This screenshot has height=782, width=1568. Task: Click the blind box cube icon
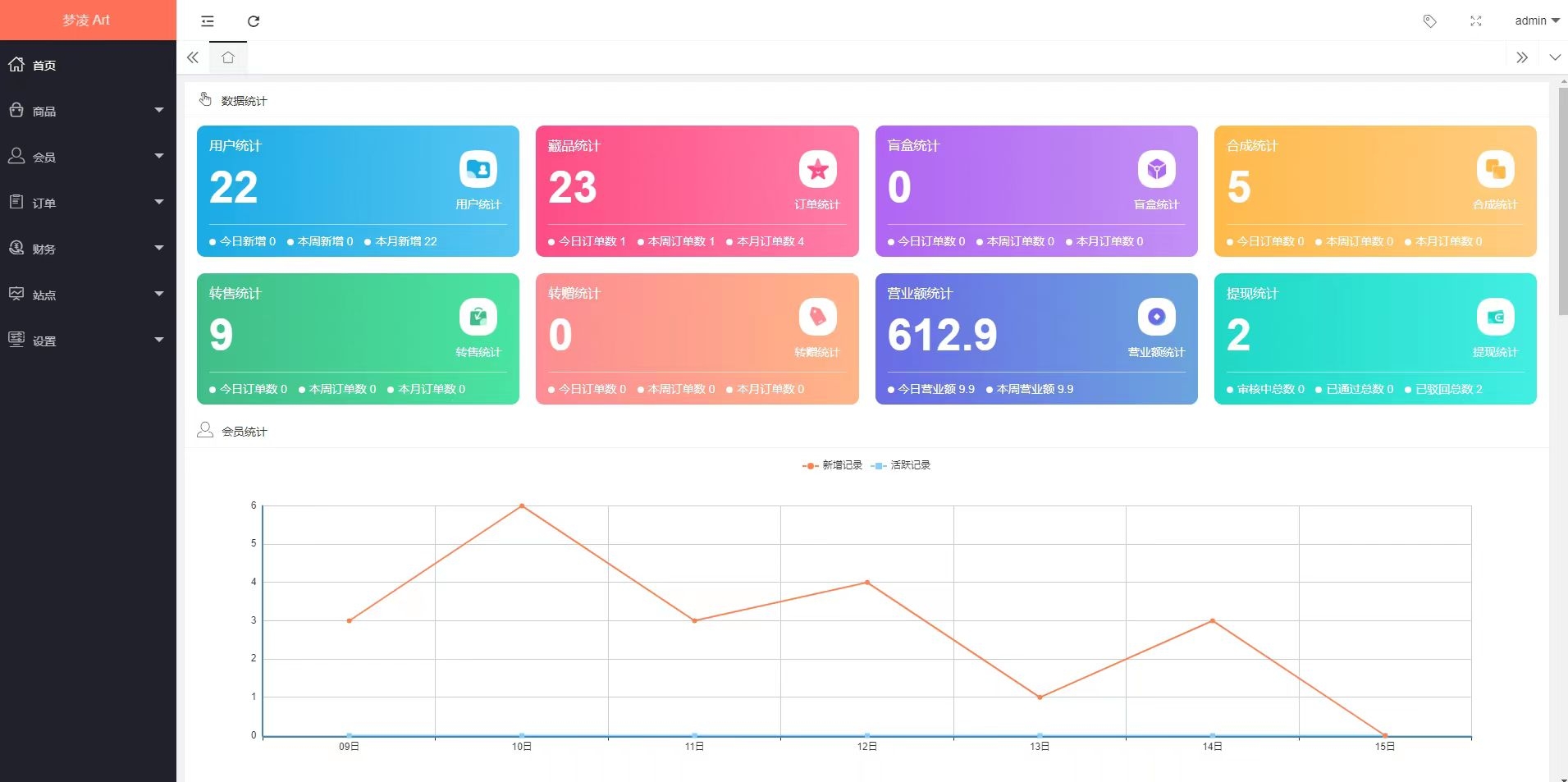pyautogui.click(x=1156, y=170)
